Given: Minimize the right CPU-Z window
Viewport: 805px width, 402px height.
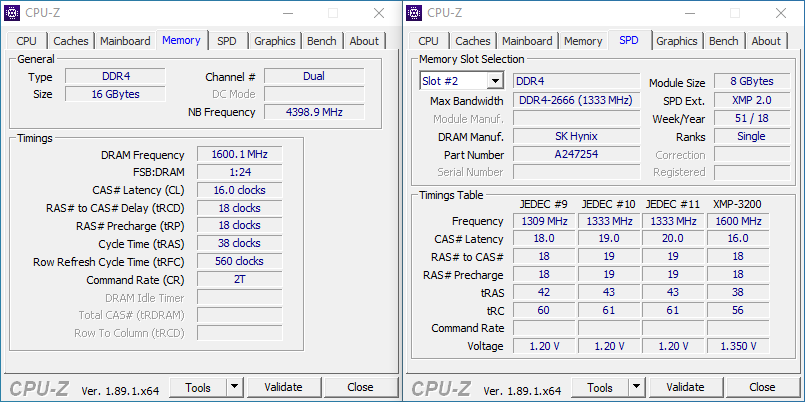Looking at the screenshot, I should [x=688, y=13].
